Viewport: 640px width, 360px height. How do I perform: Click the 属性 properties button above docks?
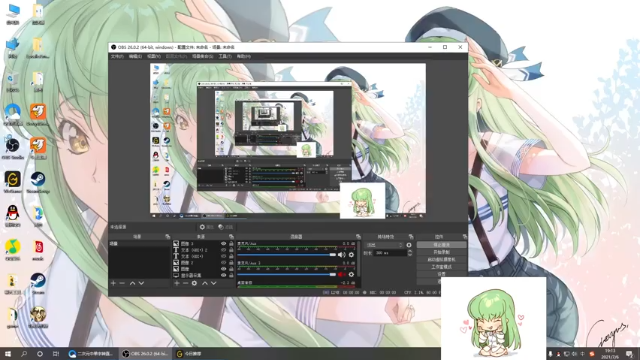[x=207, y=227]
